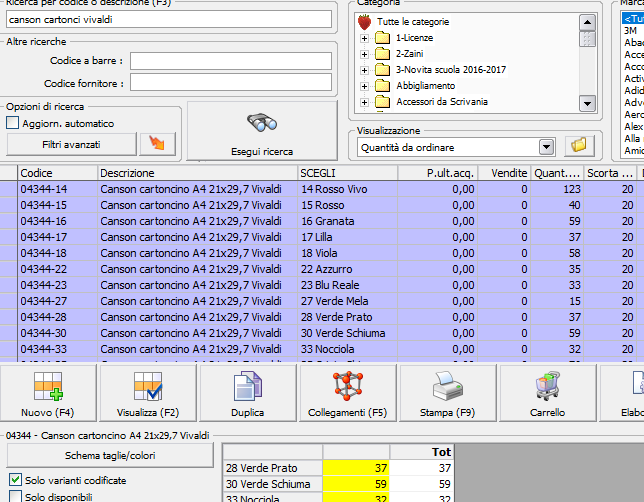Click the category tree scroll-up arrow
Image resolution: width=644 pixels, height=502 pixels.
587,23
